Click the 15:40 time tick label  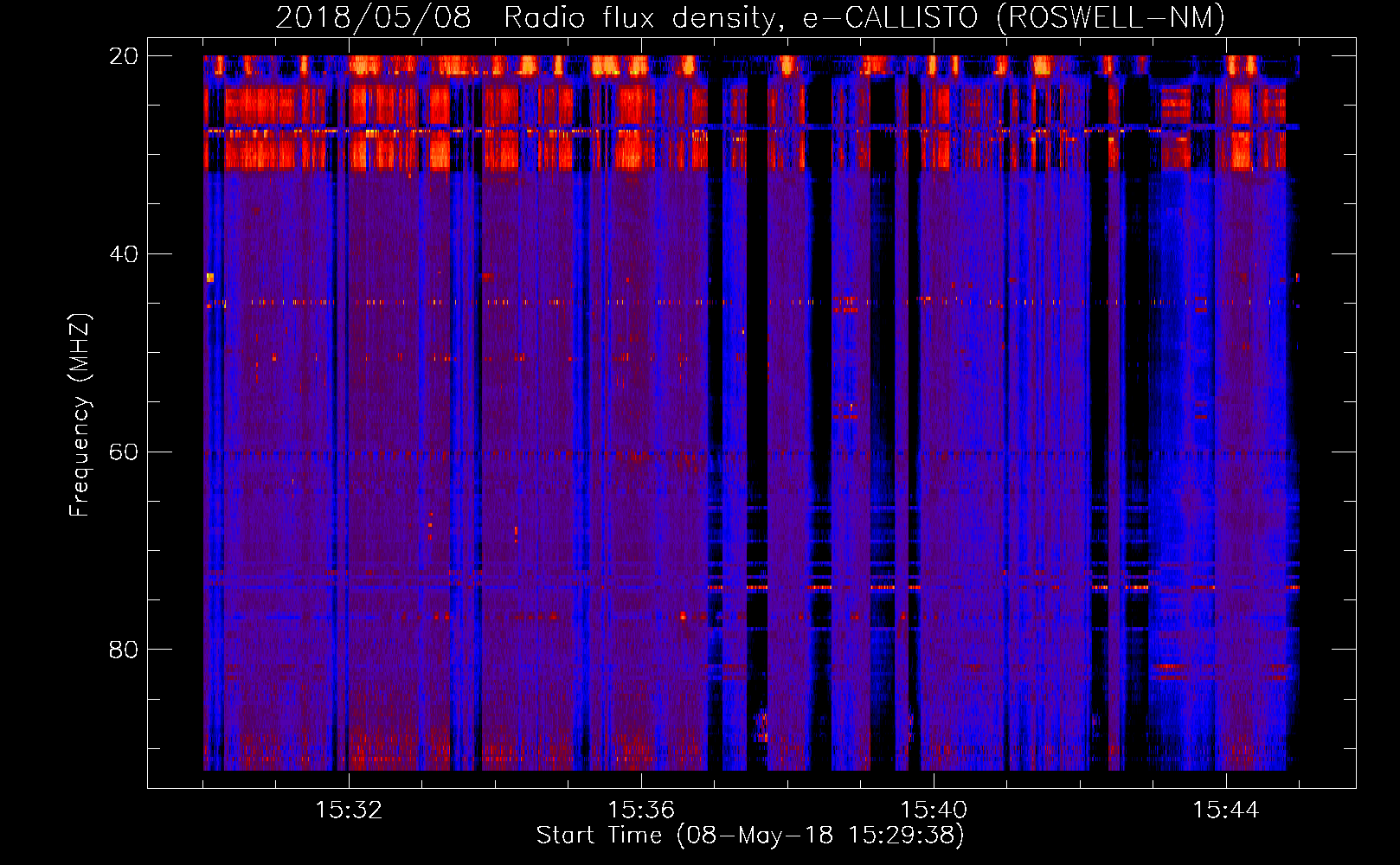[934, 811]
